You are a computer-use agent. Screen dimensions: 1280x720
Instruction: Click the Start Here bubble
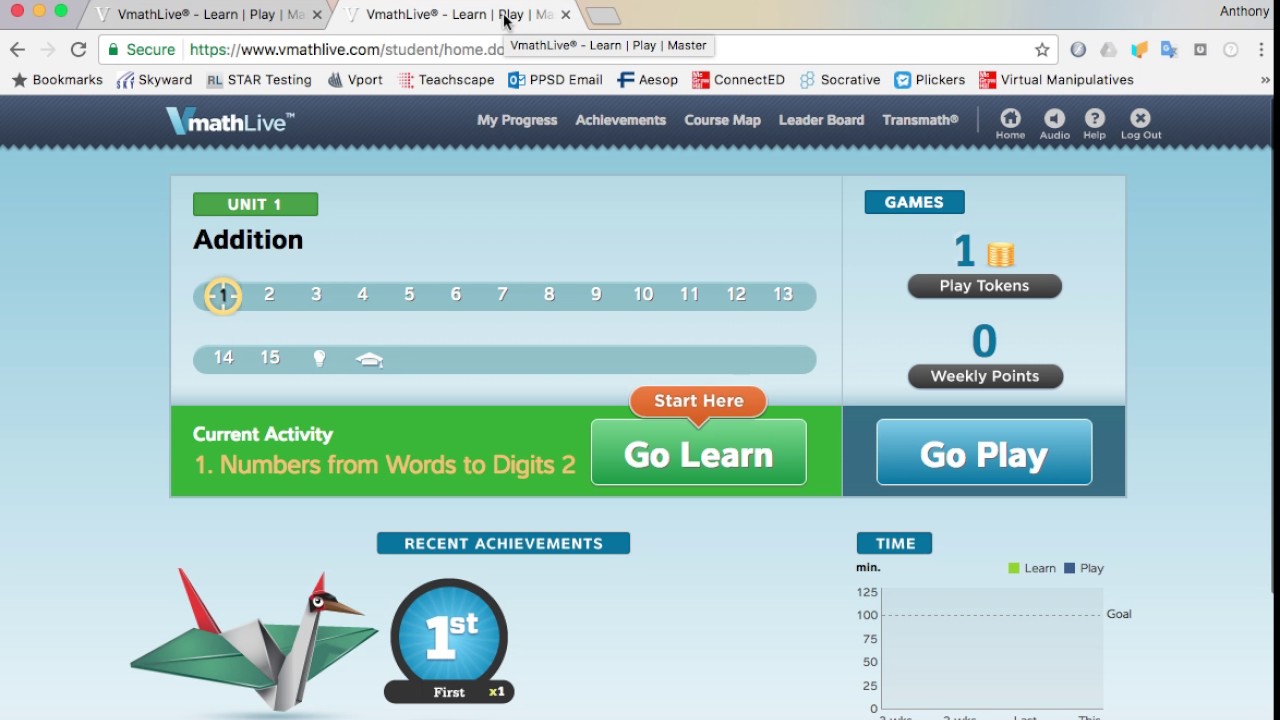(698, 401)
